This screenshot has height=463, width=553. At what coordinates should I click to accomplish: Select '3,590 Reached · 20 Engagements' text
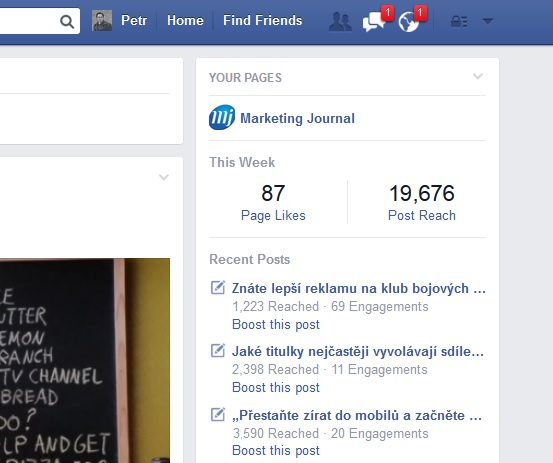pyautogui.click(x=330, y=433)
